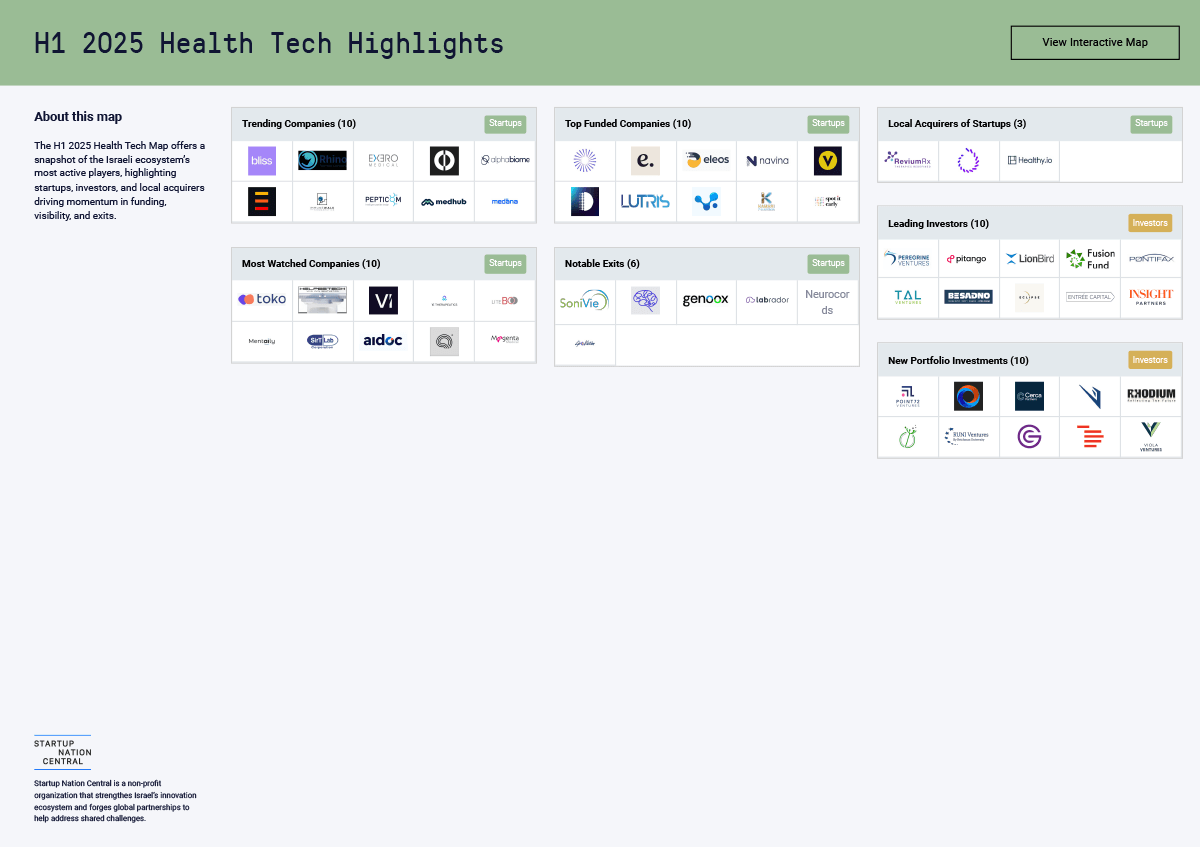
Task: Click the Eclipse investor logo tile
Action: (1029, 297)
